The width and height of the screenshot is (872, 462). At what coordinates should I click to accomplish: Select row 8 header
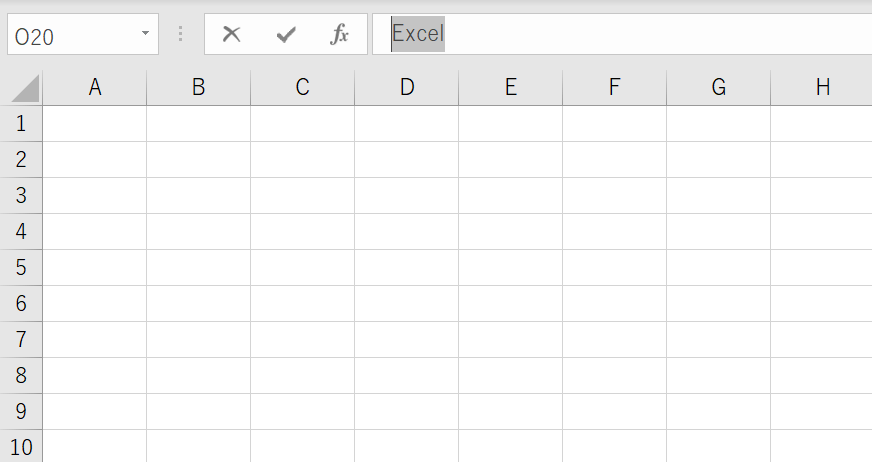pos(22,376)
